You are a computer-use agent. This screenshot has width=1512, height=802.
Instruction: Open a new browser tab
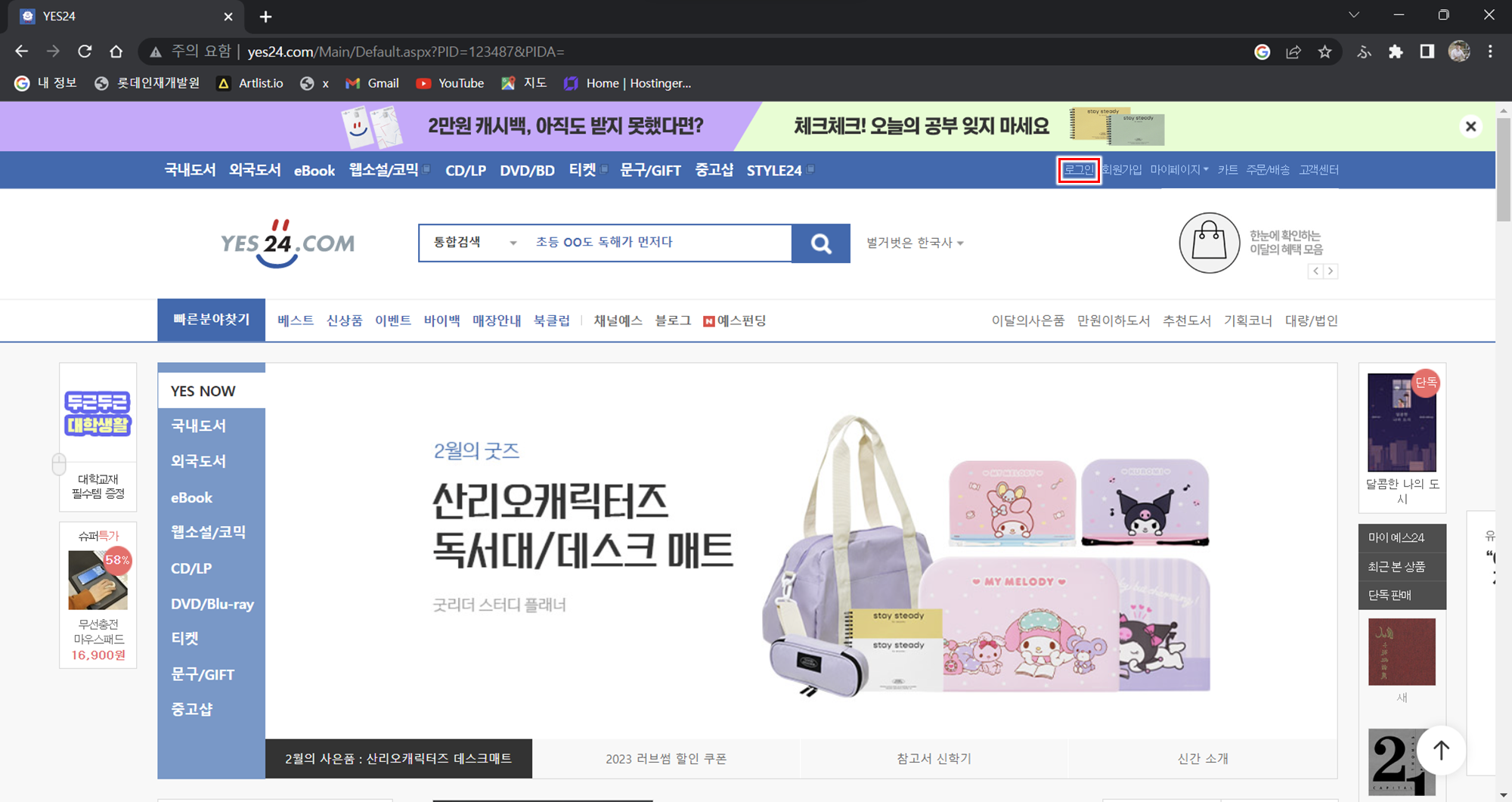tap(265, 17)
